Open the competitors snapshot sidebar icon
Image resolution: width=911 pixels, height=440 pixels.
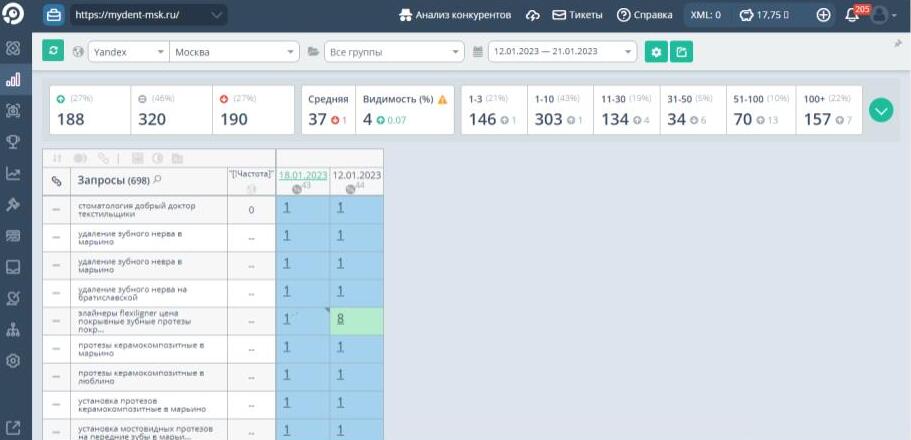point(13,110)
